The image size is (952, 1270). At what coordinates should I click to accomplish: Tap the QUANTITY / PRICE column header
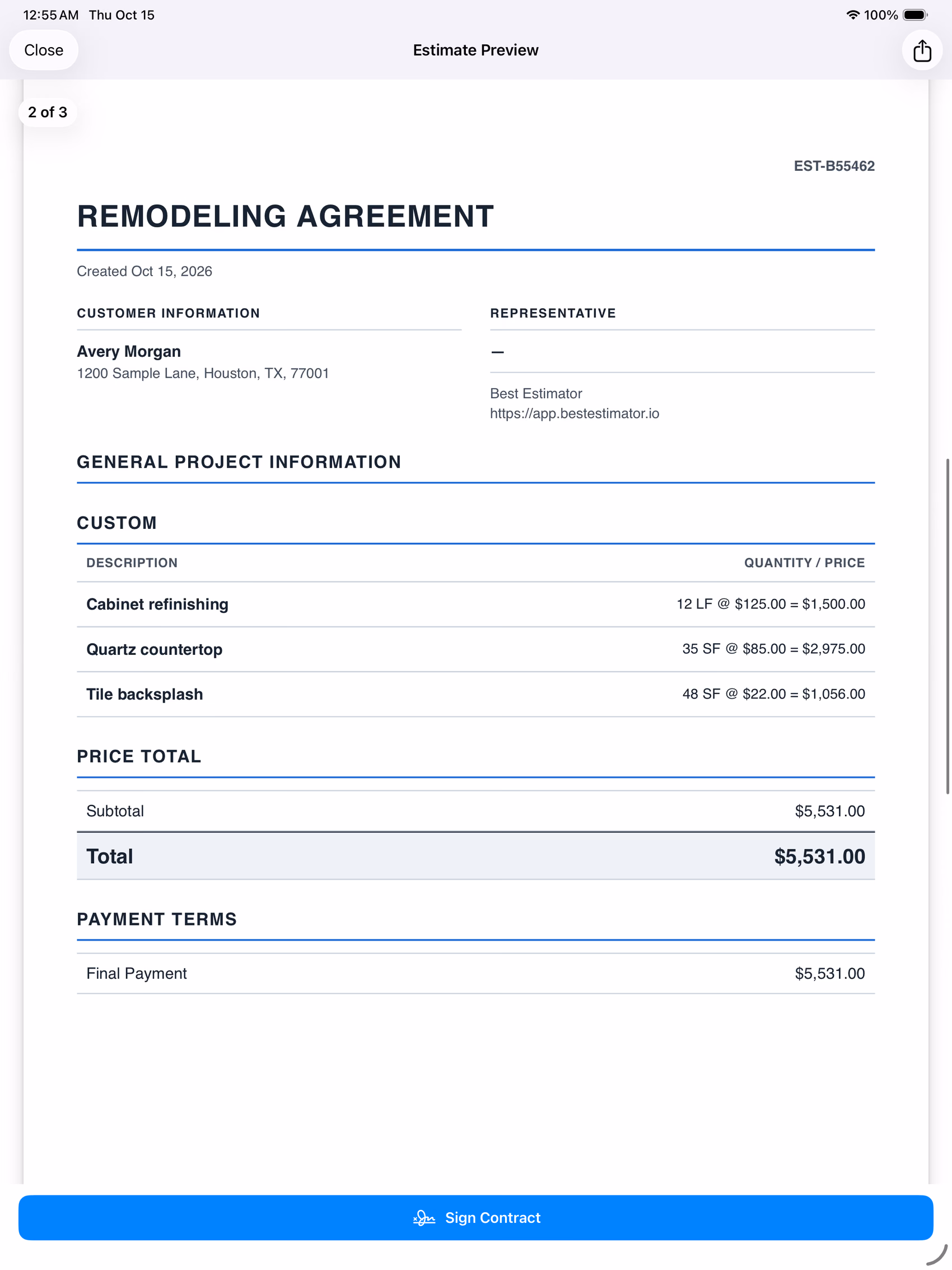(805, 562)
